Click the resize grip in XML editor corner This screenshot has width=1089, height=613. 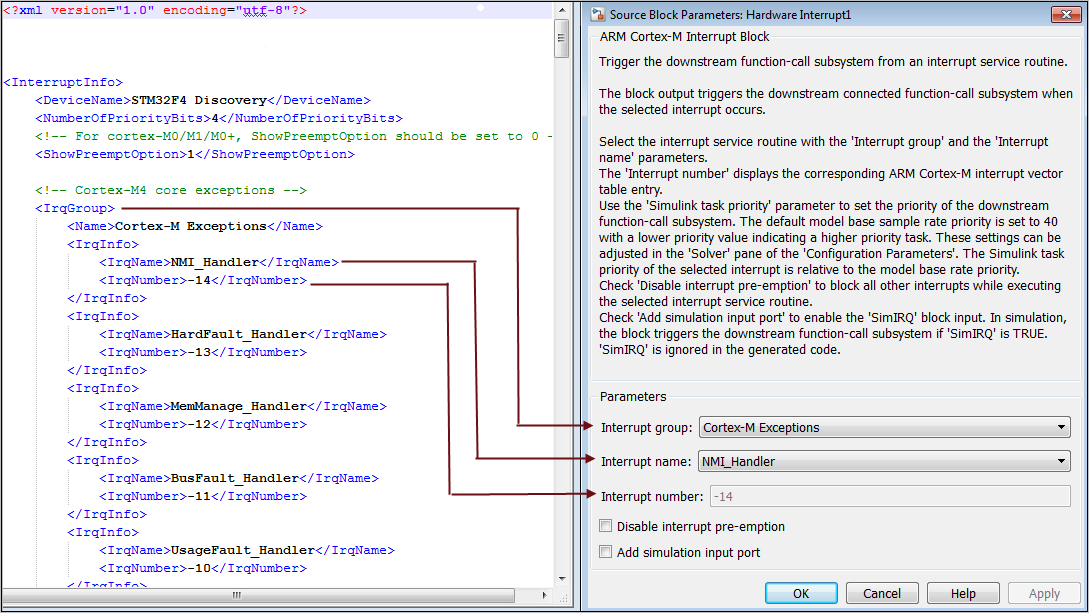pos(563,595)
